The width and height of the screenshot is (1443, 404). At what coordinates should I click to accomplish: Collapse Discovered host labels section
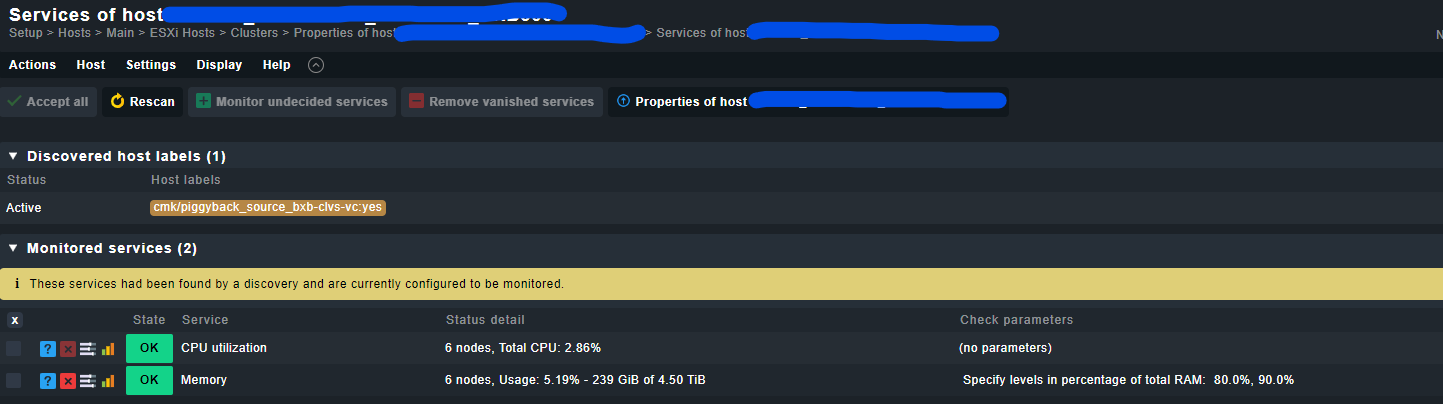13,156
